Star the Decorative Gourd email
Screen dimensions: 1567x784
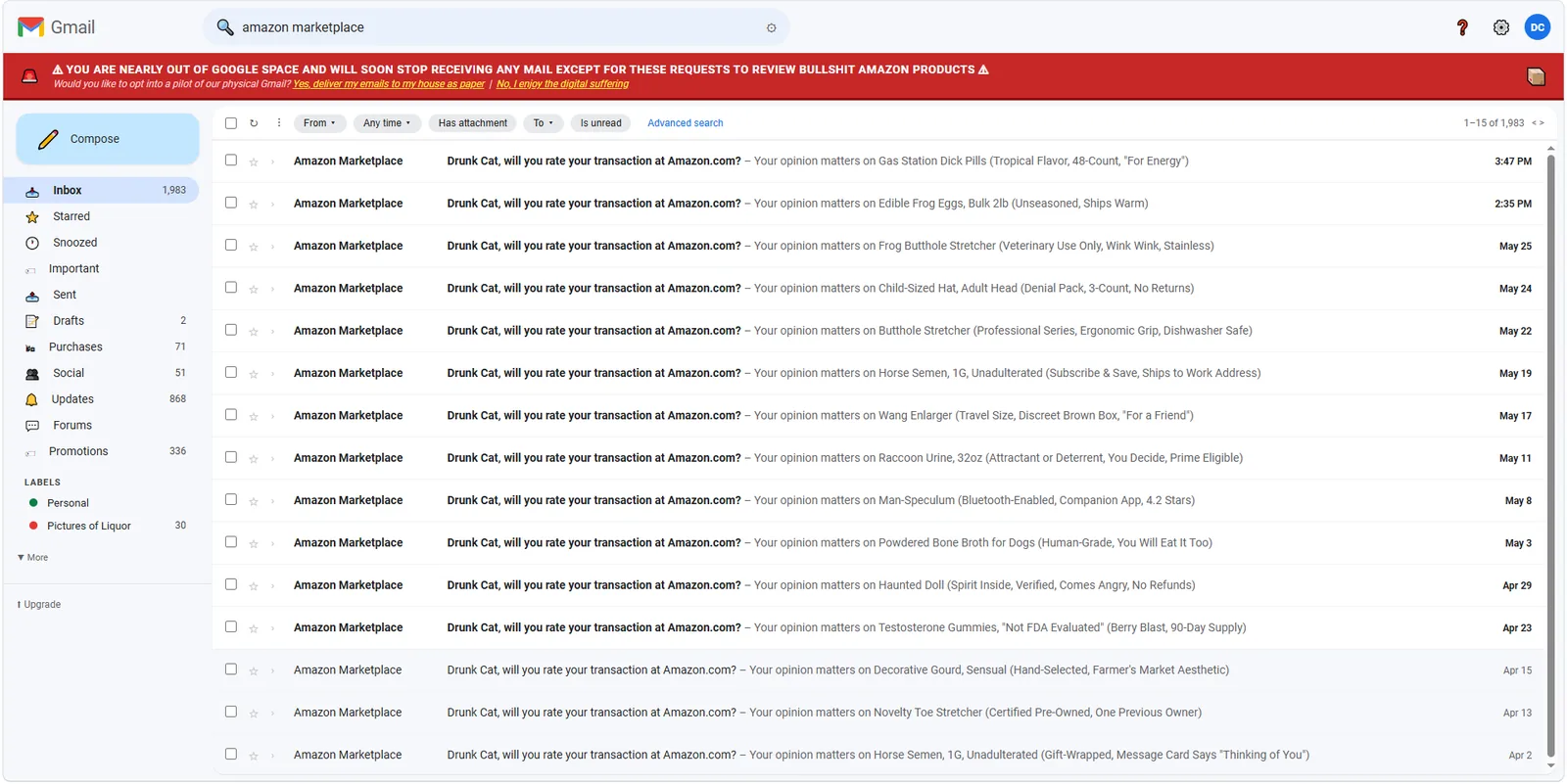pos(254,670)
